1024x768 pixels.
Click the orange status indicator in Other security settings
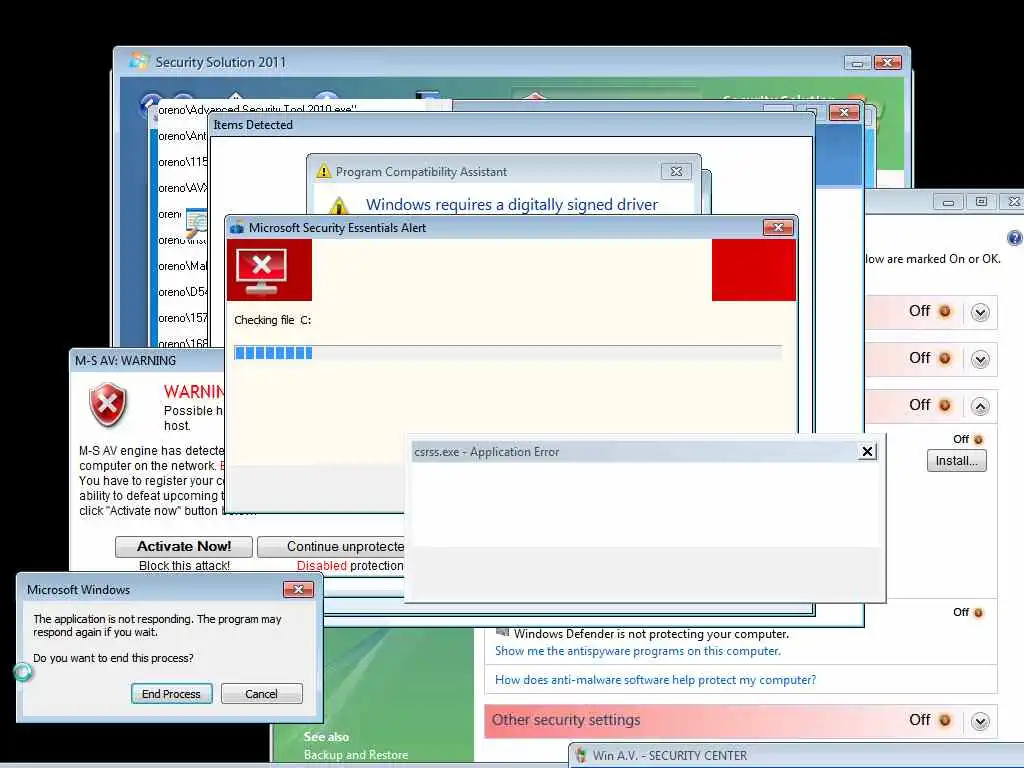pyautogui.click(x=944, y=720)
